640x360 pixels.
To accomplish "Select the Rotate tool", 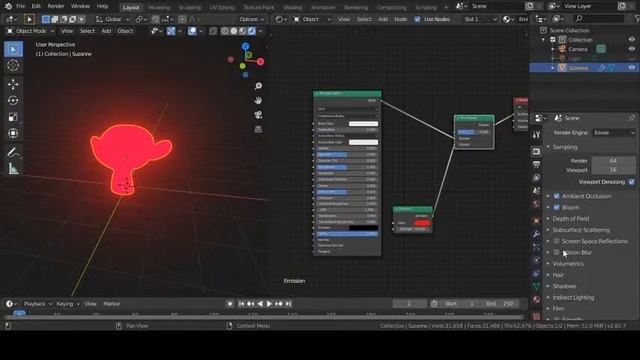I will pos(13,100).
